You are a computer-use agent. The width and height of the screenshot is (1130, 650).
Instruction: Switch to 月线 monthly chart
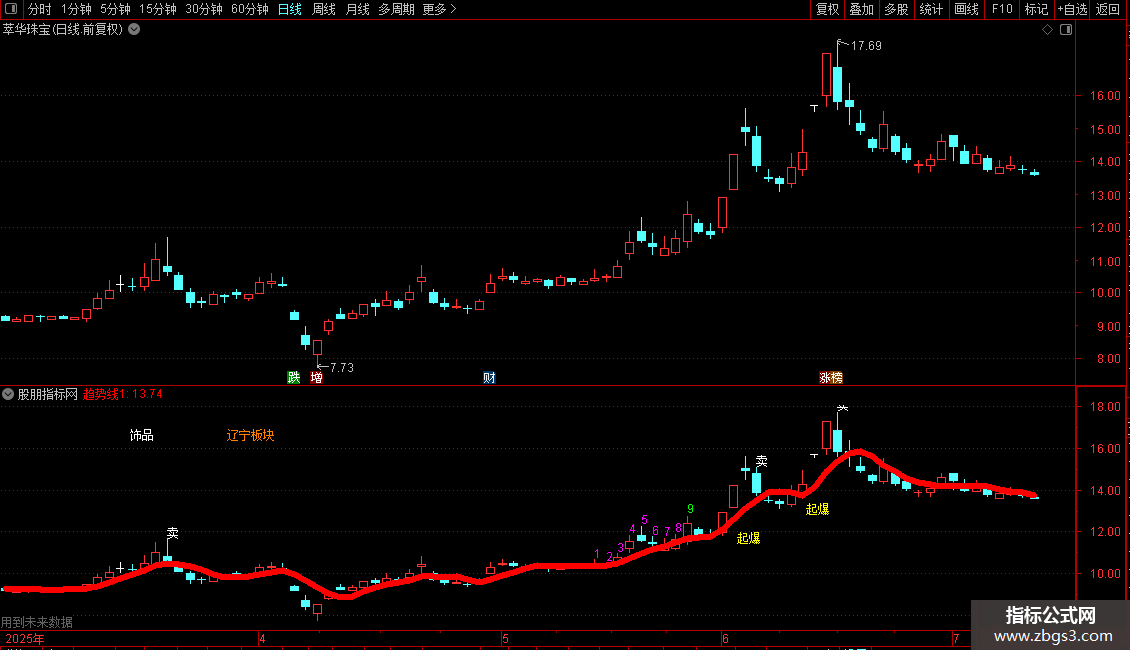[x=357, y=9]
